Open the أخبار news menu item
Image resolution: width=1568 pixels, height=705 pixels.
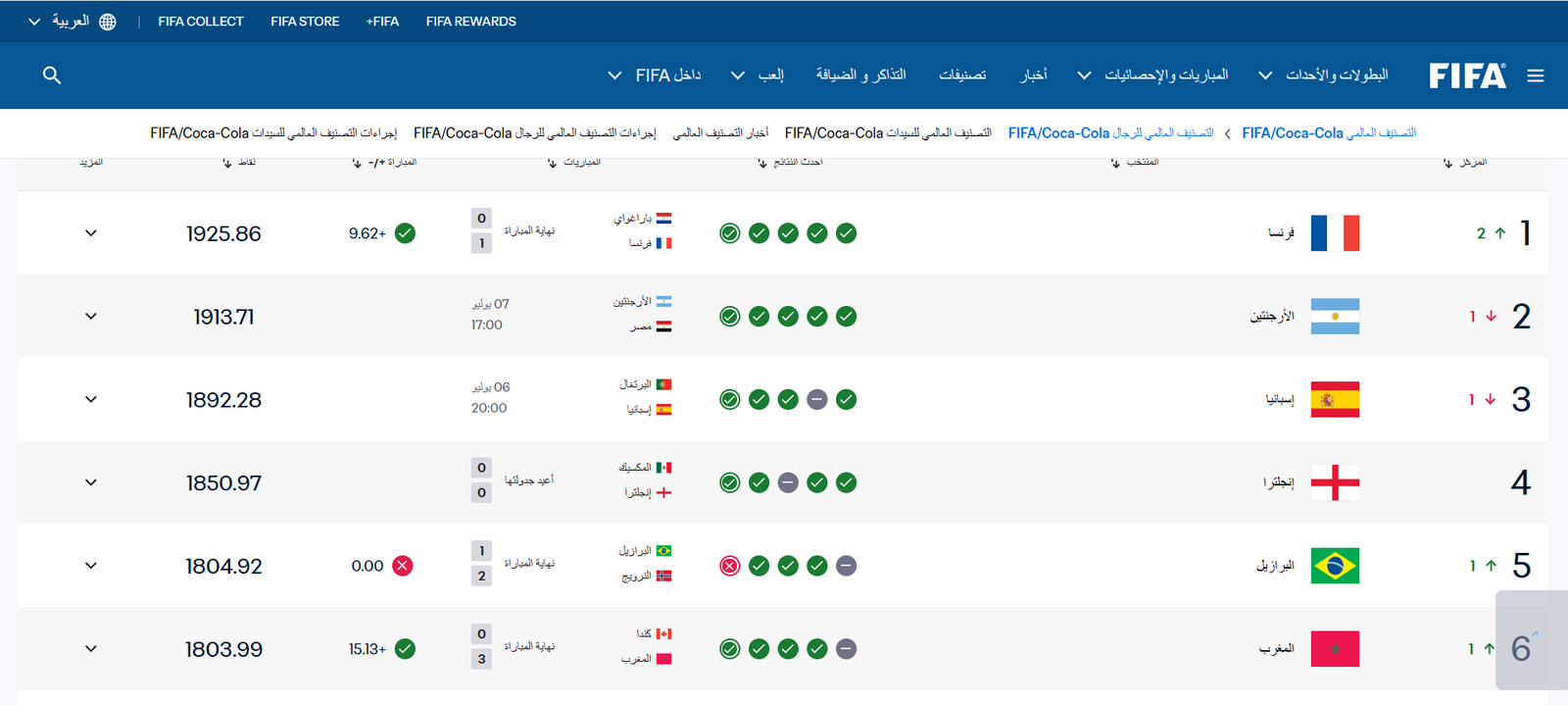point(1033,76)
